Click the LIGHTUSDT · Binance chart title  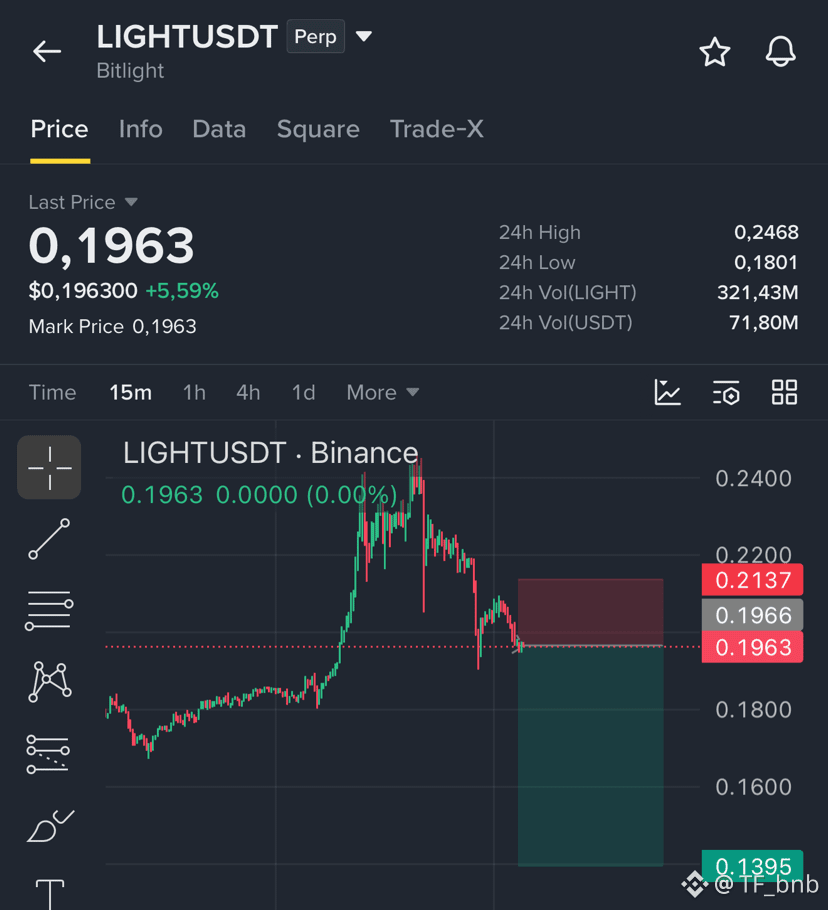point(270,453)
